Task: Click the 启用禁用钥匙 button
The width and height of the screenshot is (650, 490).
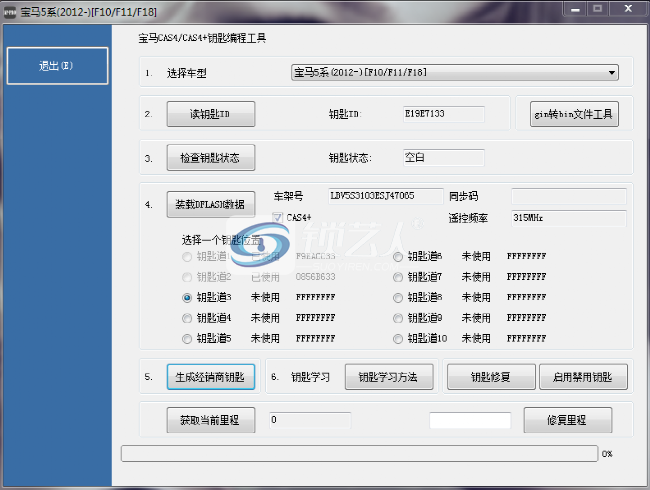Action: [x=583, y=377]
